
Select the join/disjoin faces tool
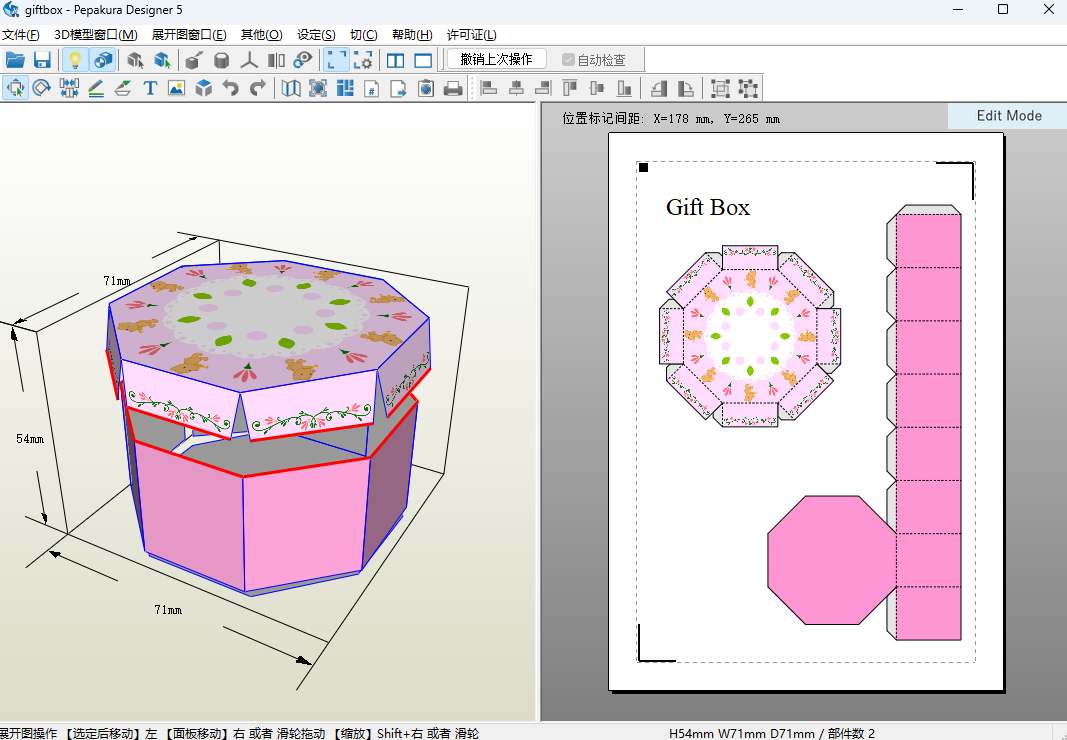point(69,88)
